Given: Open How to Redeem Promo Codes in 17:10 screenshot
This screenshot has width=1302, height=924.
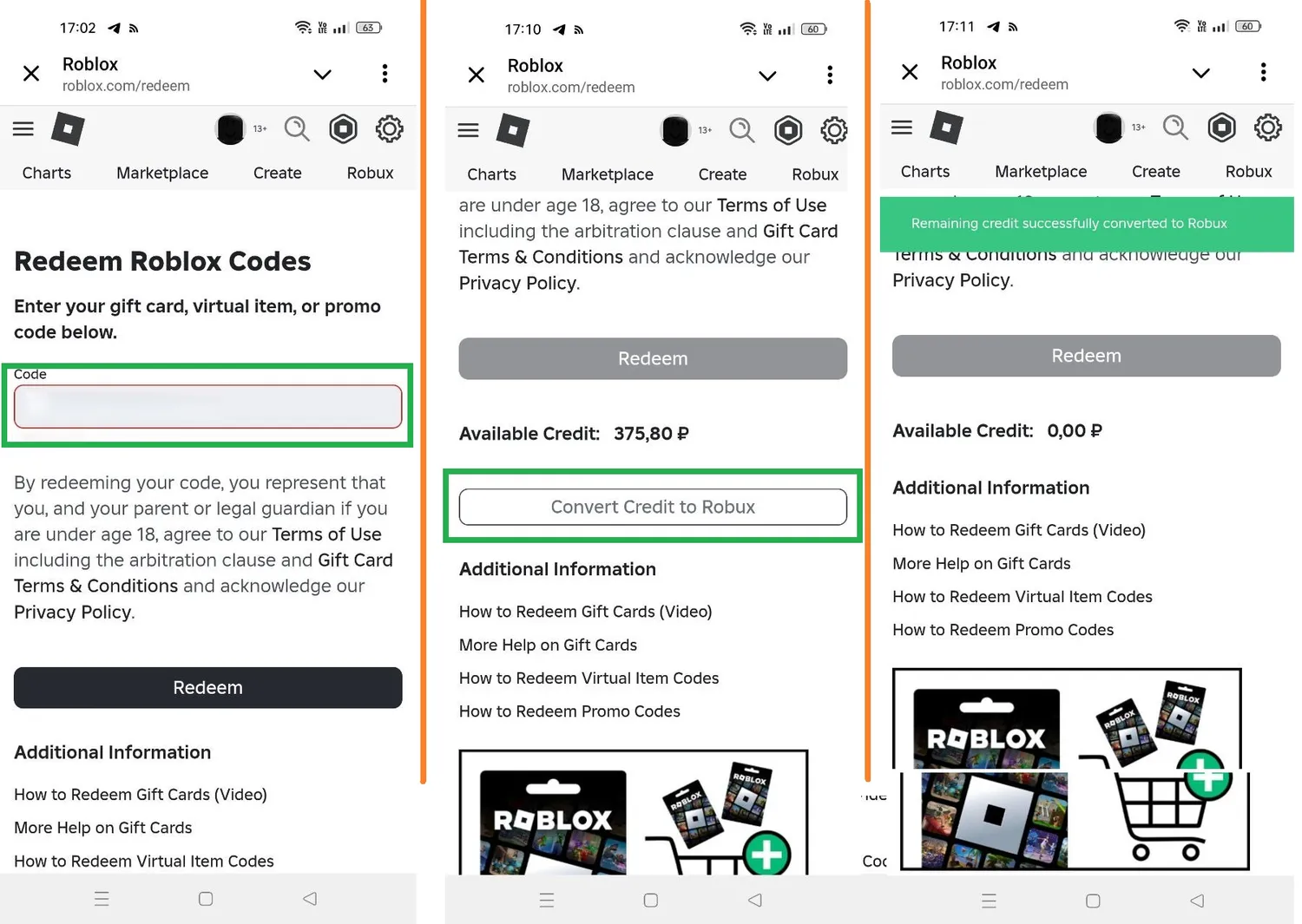Looking at the screenshot, I should (569, 711).
